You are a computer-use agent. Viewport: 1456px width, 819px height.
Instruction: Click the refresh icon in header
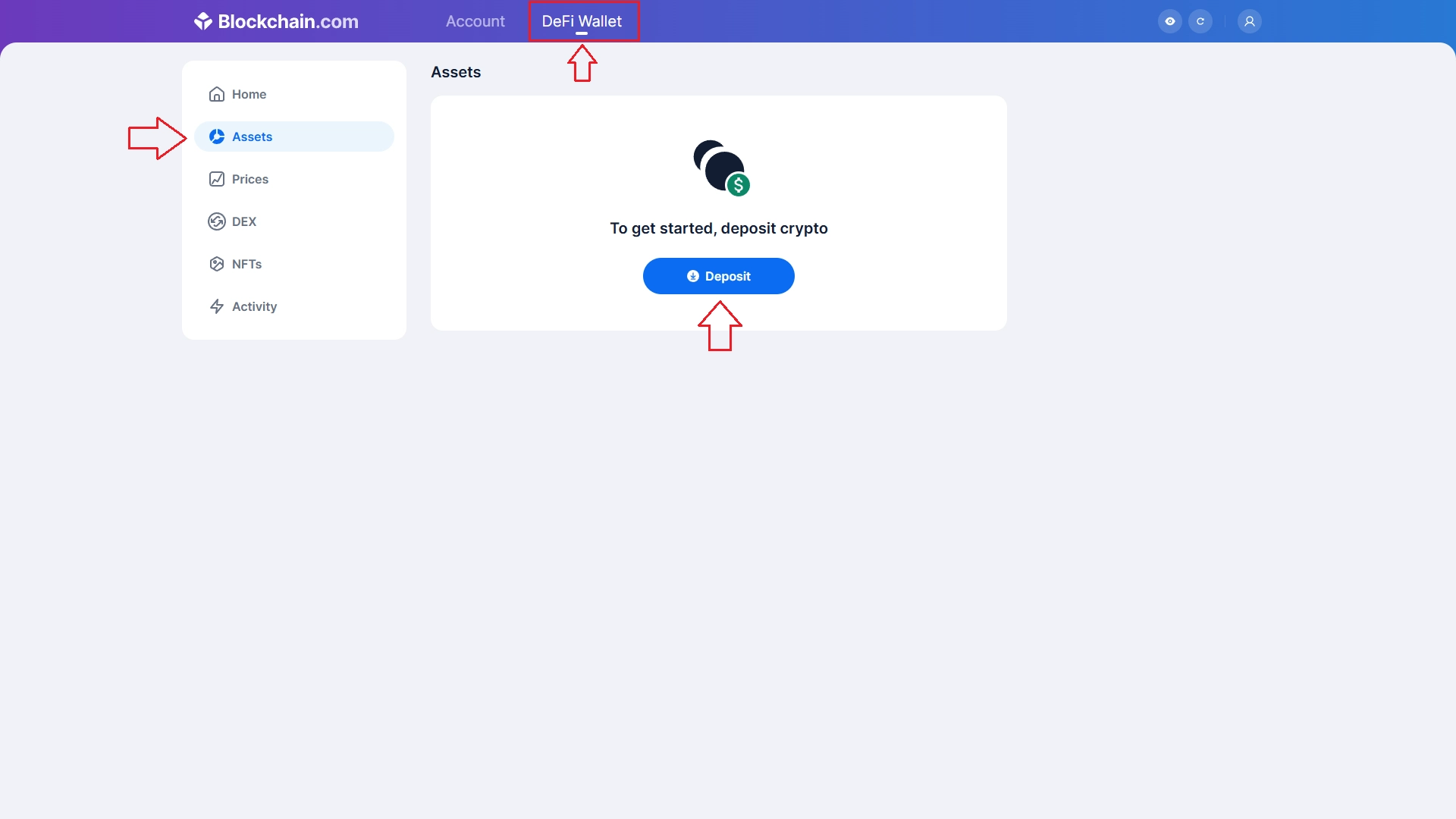[x=1200, y=21]
